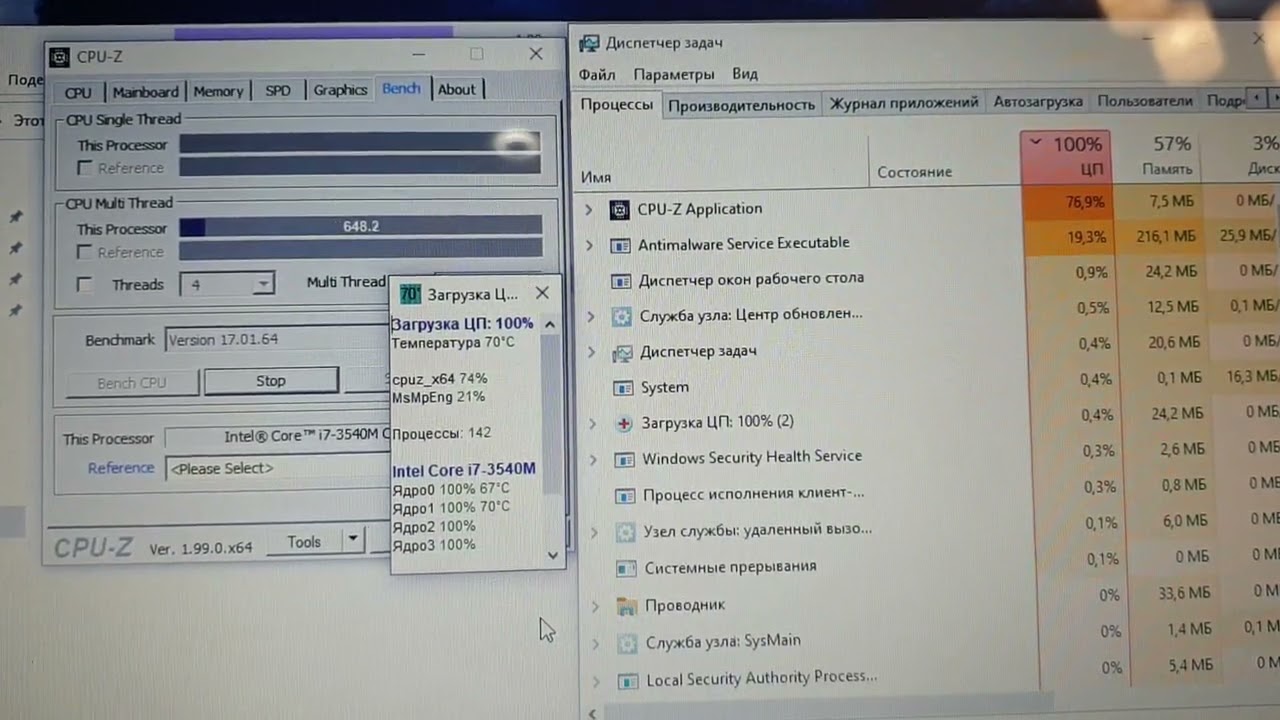This screenshot has height=720, width=1280.
Task: Switch to the Graphics tab
Action: point(340,90)
